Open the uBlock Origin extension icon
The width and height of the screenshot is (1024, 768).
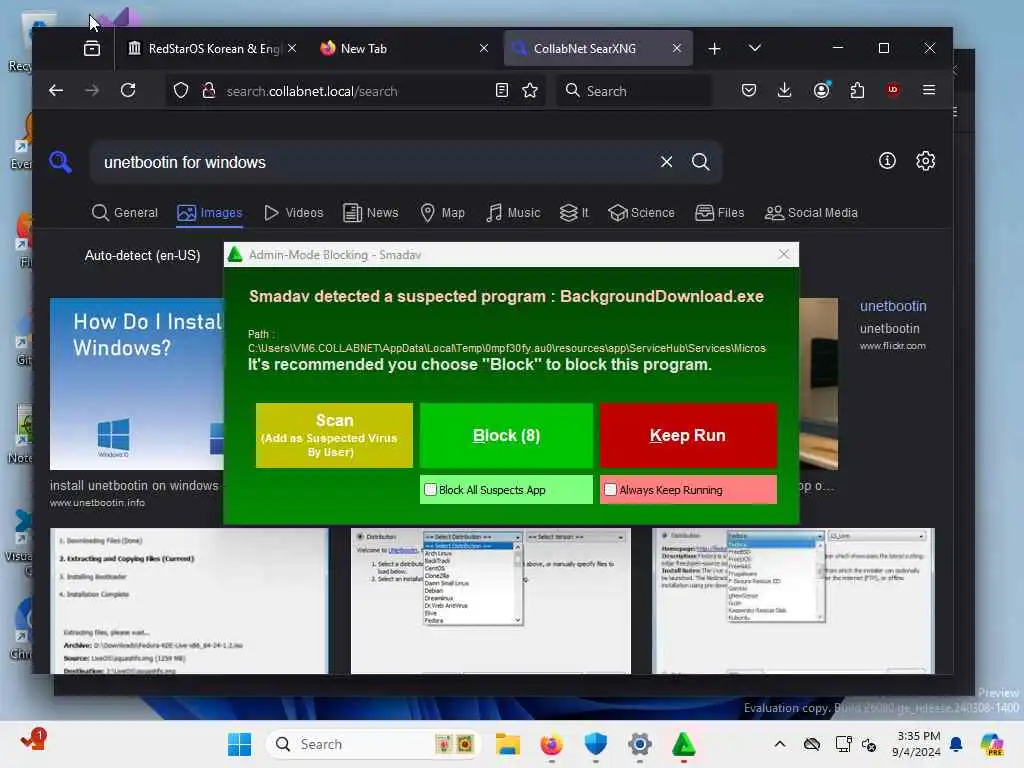pos(893,90)
